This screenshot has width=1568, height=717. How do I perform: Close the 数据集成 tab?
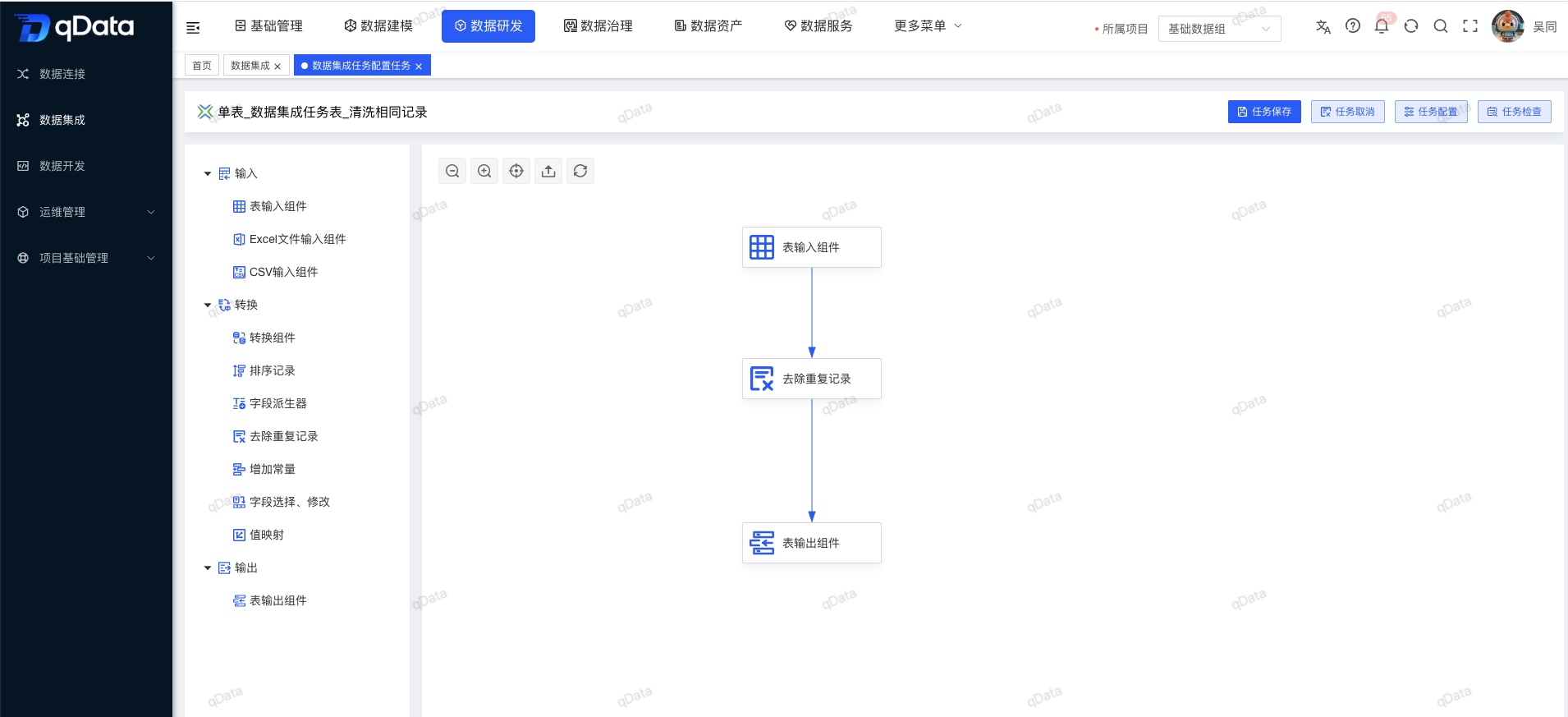(x=277, y=67)
